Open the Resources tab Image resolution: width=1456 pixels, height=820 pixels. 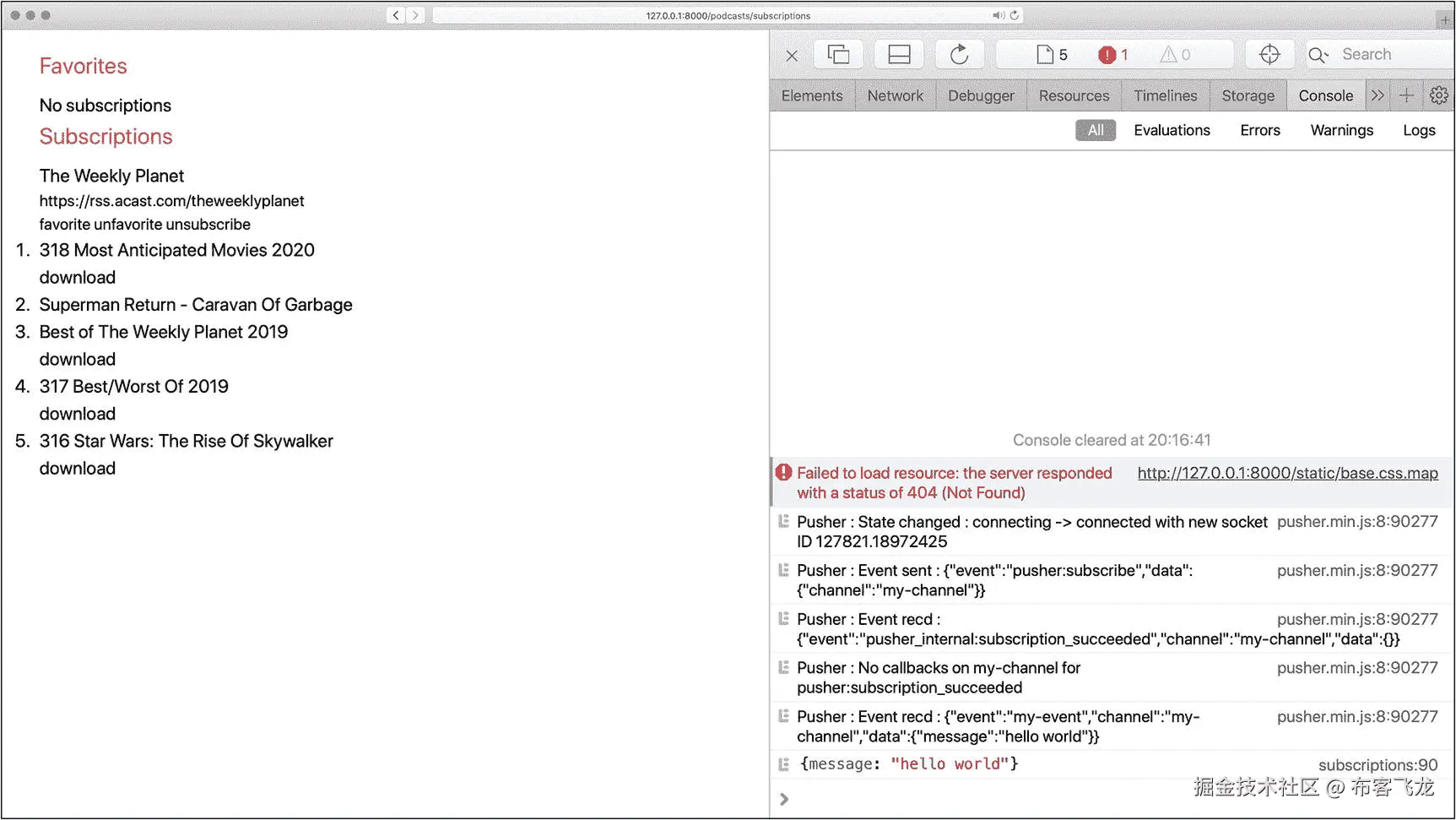pyautogui.click(x=1074, y=95)
